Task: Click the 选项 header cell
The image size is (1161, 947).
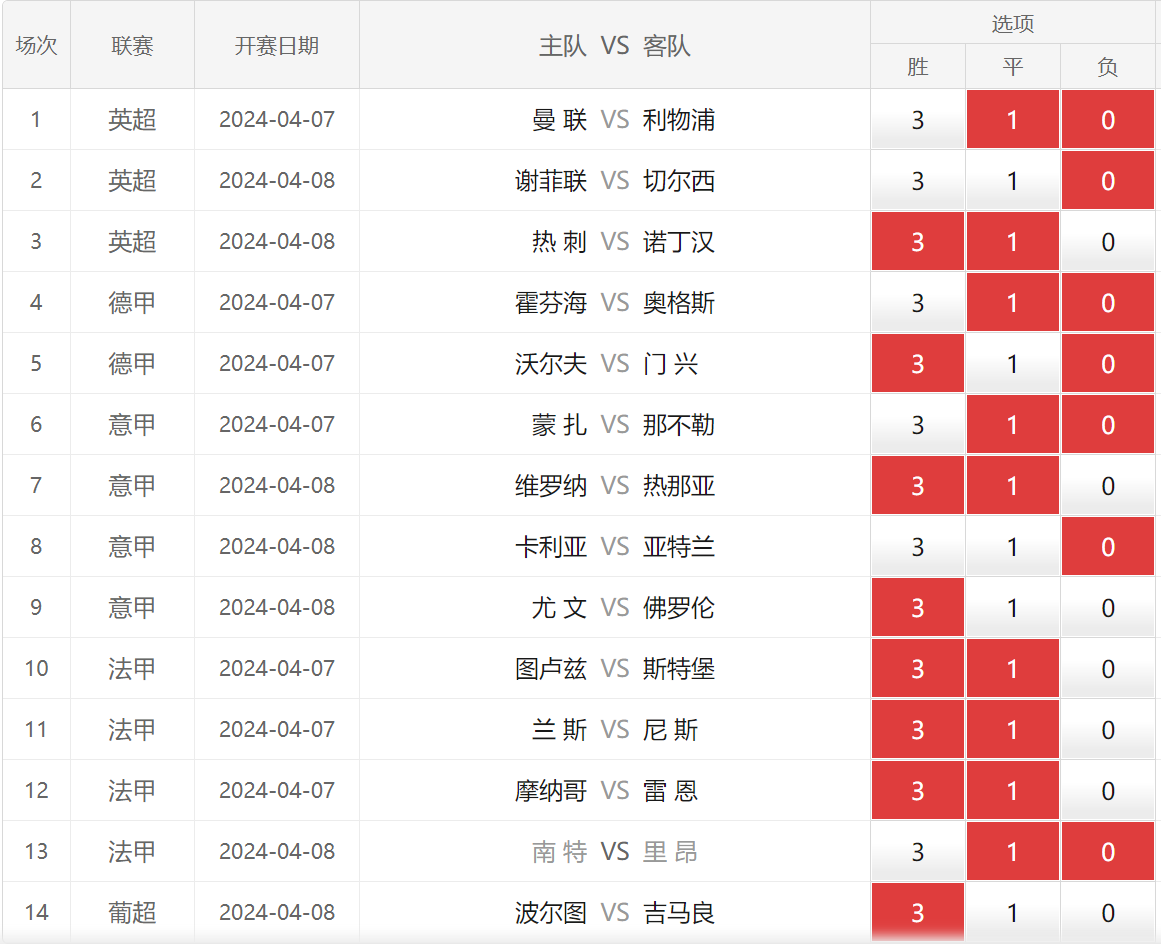Action: point(1013,23)
